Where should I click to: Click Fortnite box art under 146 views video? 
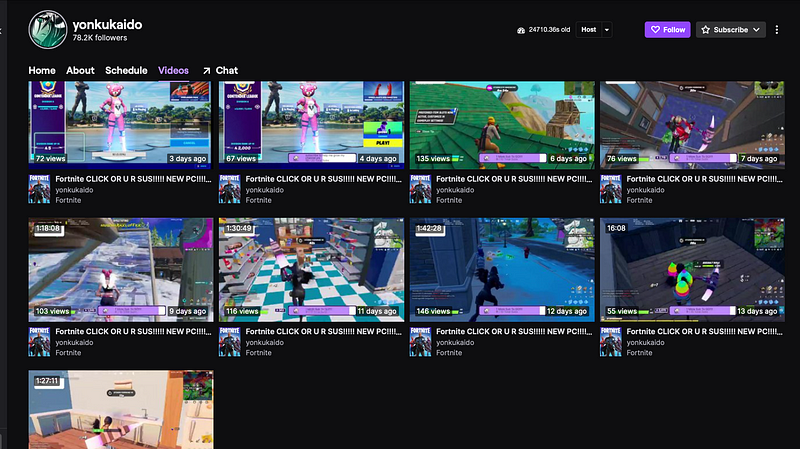coord(420,341)
